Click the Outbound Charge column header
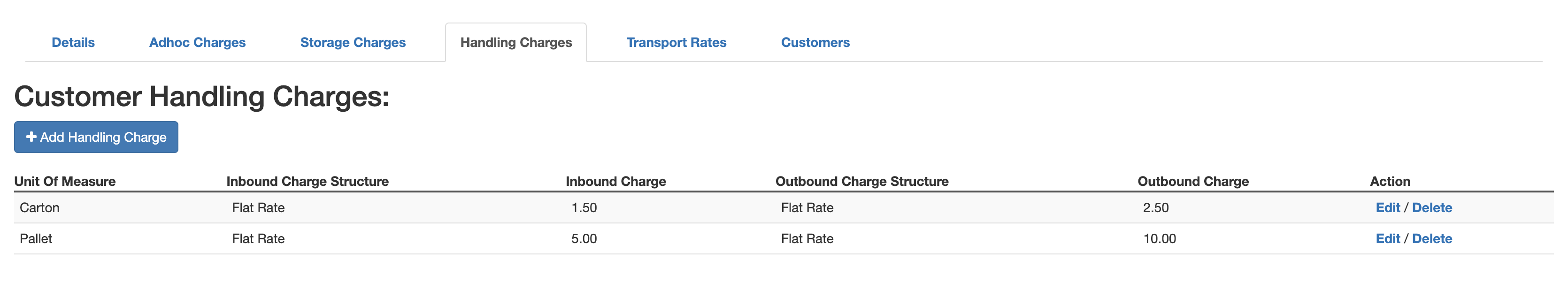 [x=1192, y=181]
